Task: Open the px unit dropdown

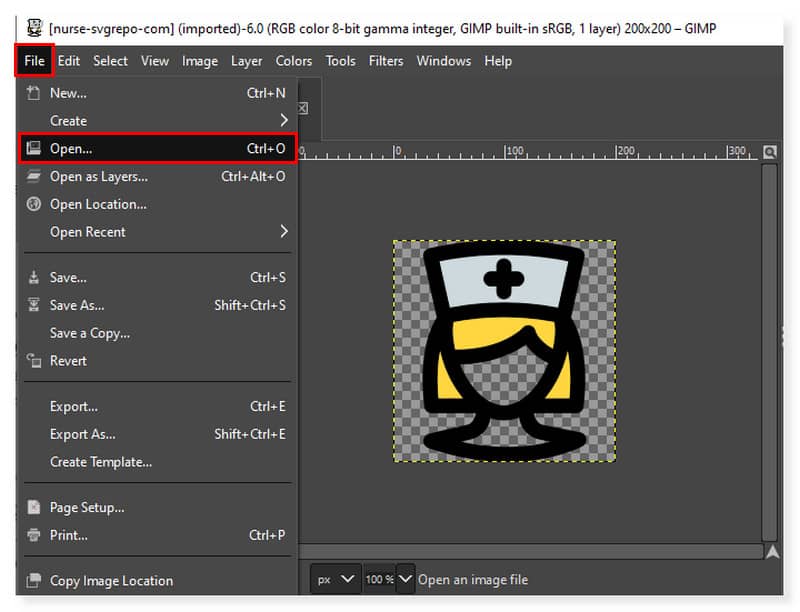Action: [335, 579]
